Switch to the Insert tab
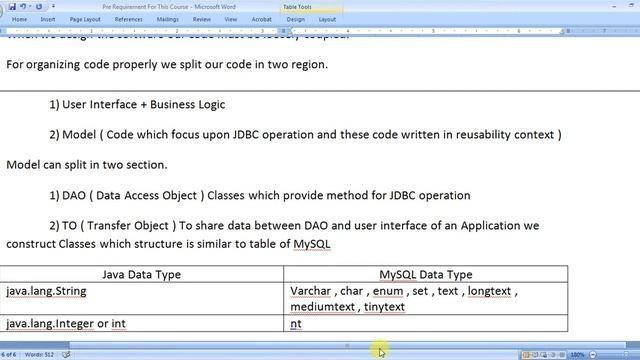Screen dimensions: 640x360 48,19
